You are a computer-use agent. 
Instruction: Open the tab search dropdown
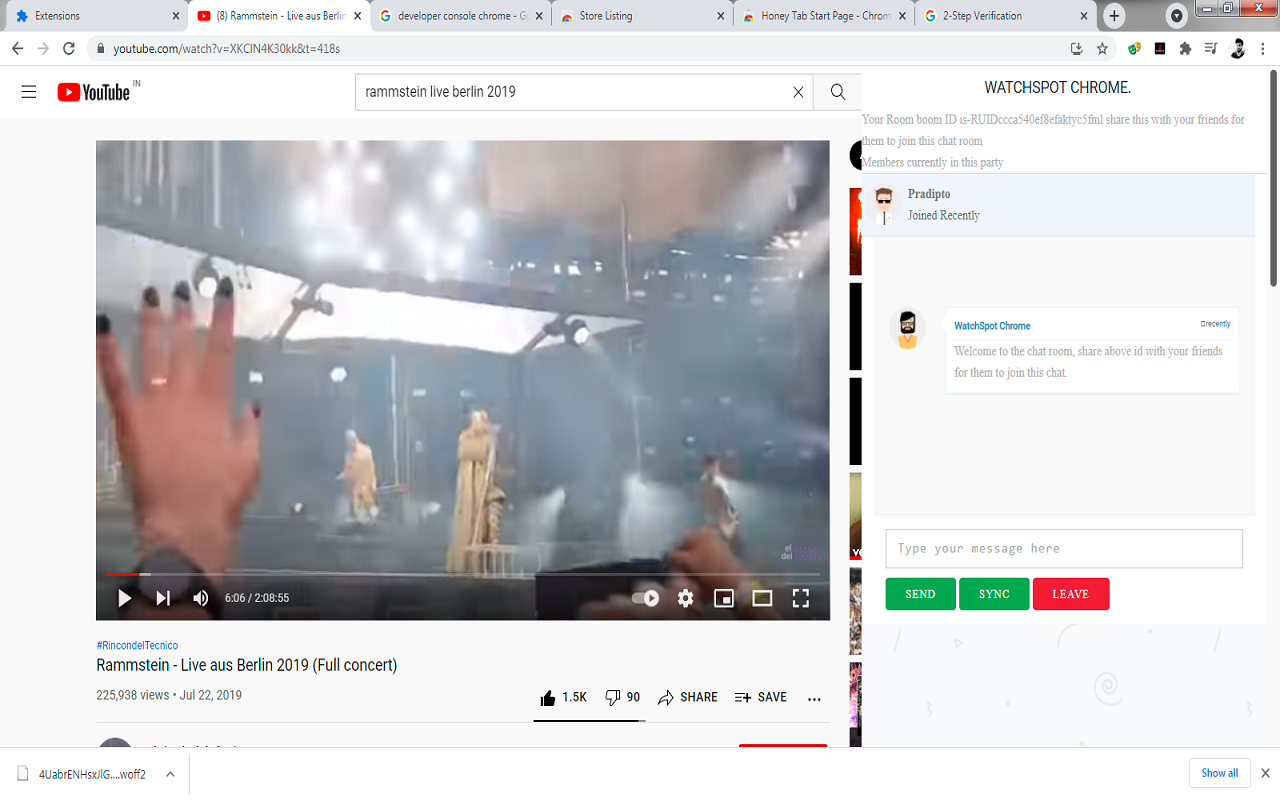[x=1177, y=16]
